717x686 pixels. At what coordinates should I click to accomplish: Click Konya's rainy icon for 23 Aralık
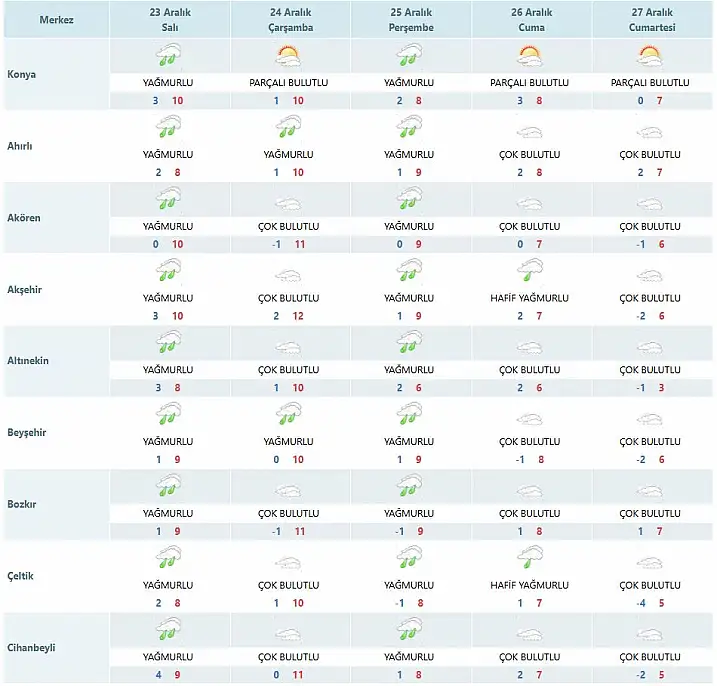point(168,56)
